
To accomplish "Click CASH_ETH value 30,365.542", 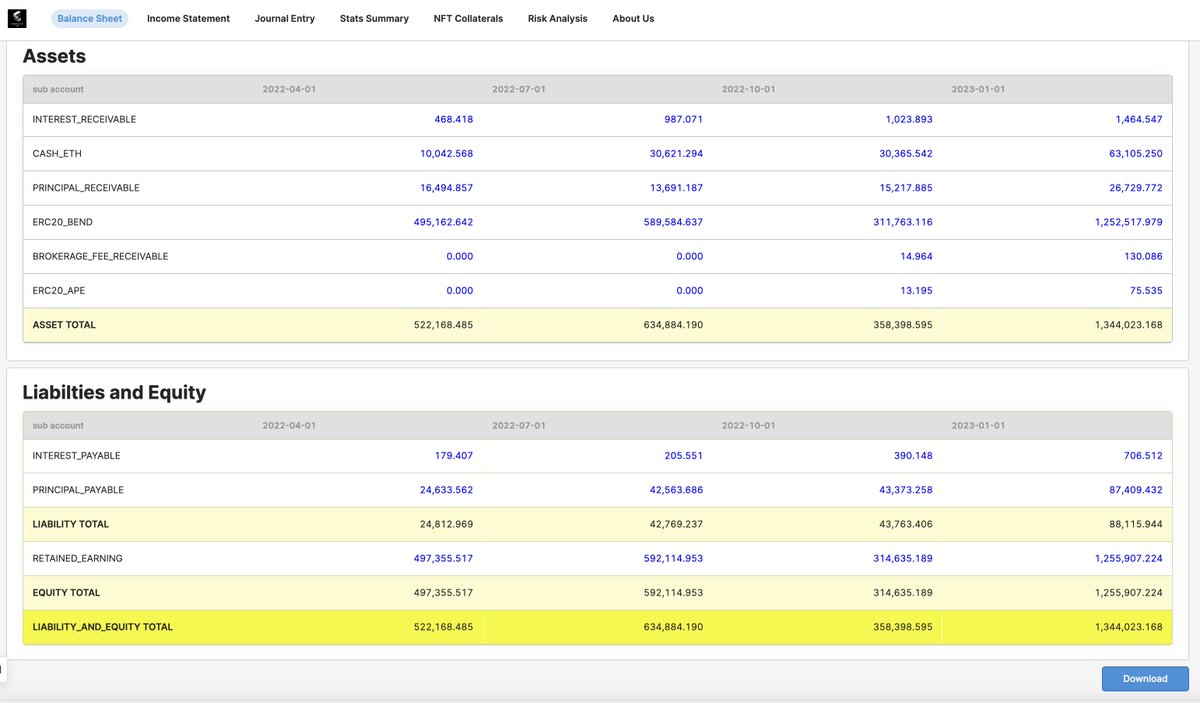I will point(906,153).
